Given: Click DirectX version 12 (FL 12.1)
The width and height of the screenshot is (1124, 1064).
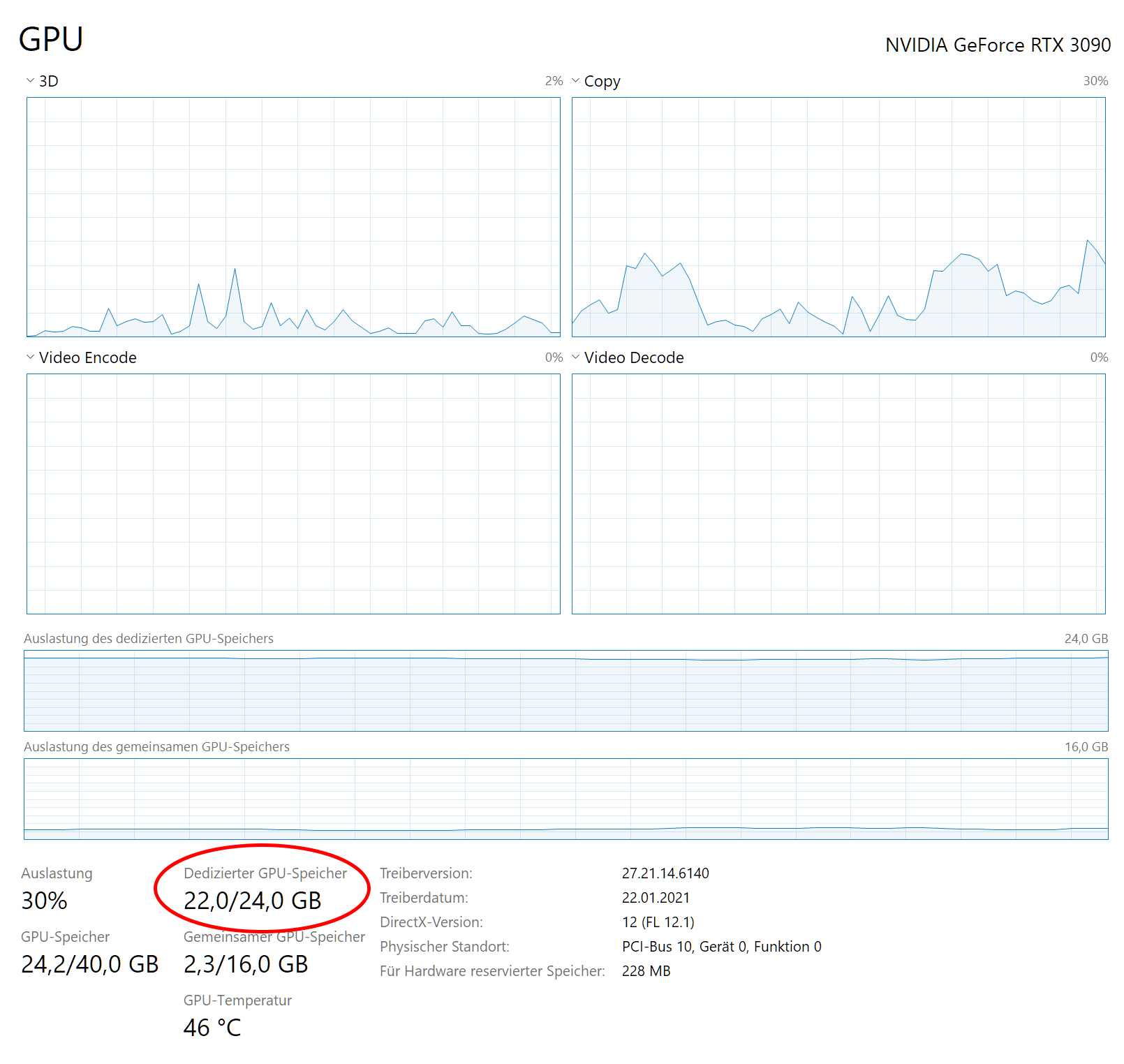Looking at the screenshot, I should click(x=658, y=922).
